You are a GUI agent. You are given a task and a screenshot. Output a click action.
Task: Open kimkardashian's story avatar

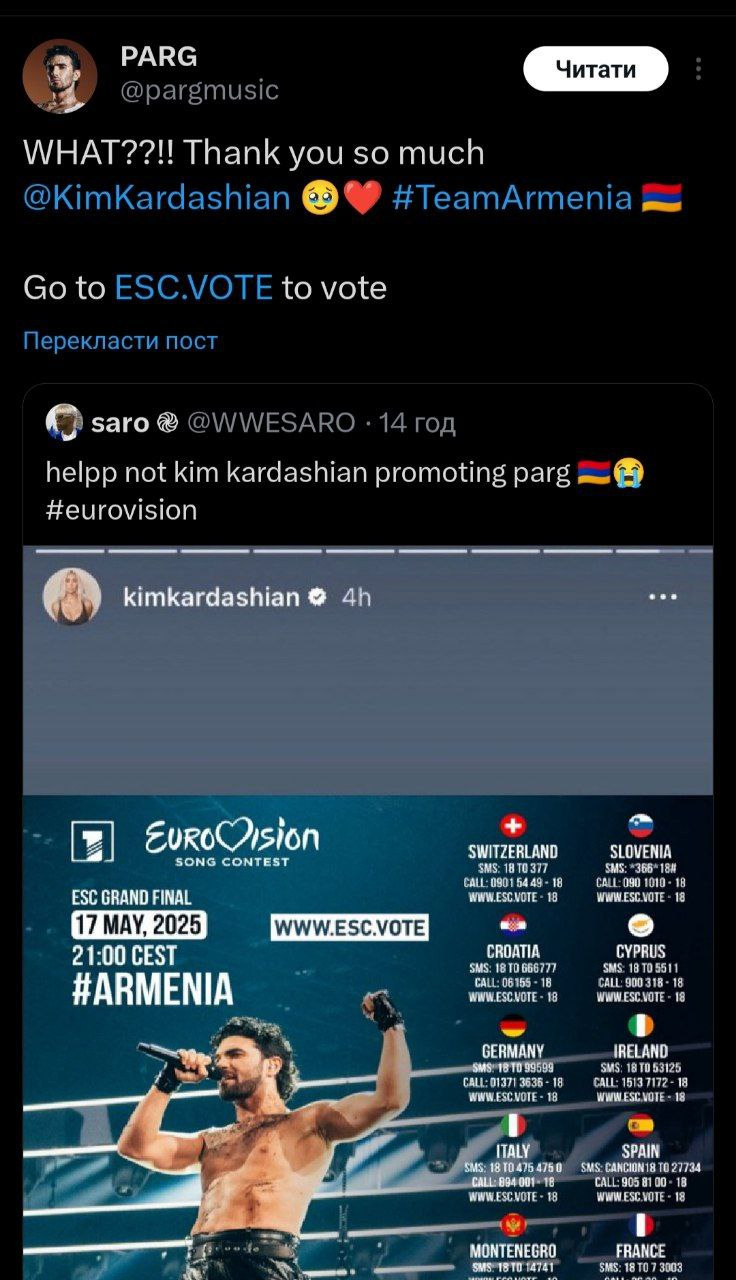click(x=72, y=597)
